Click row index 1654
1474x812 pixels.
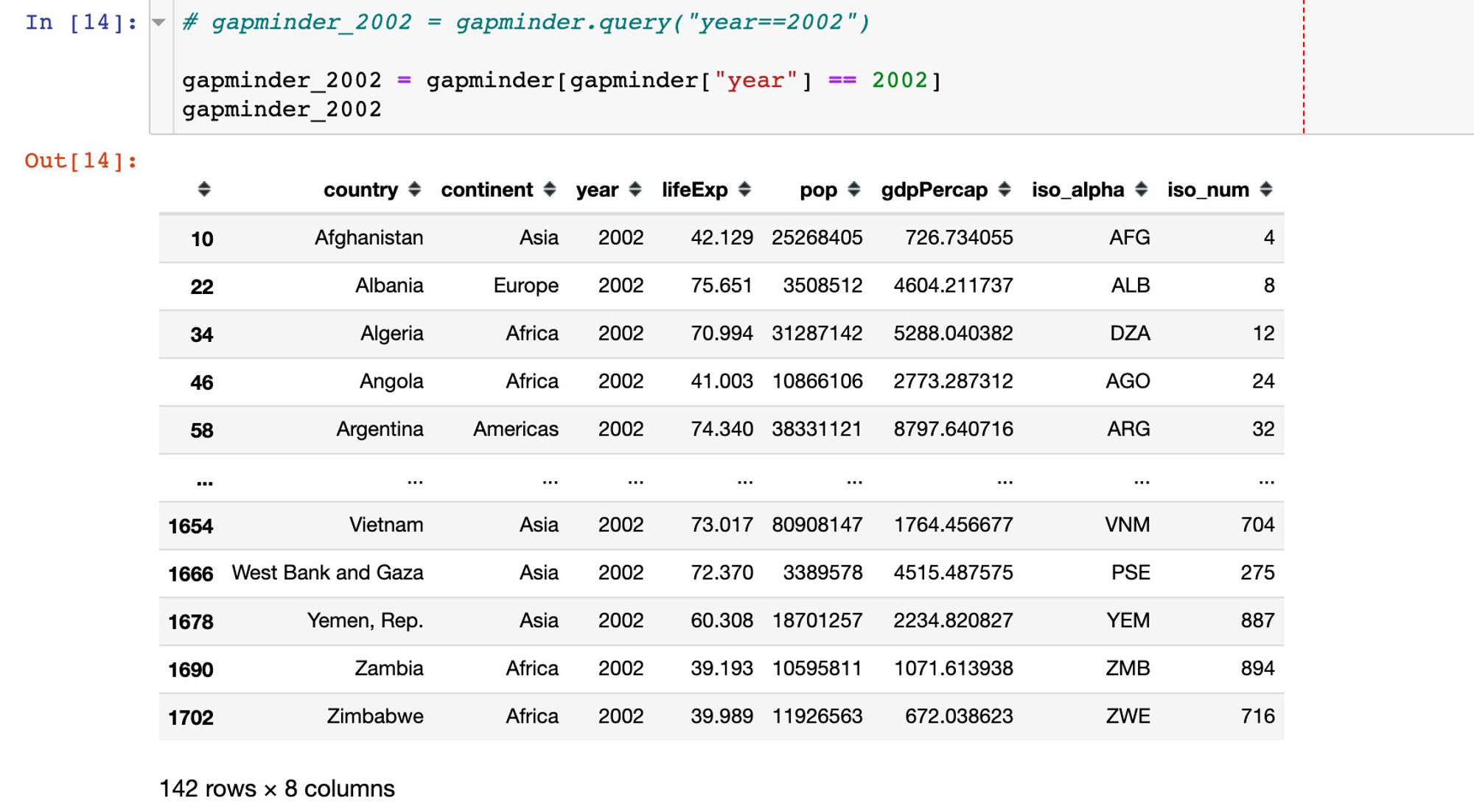coord(191,526)
